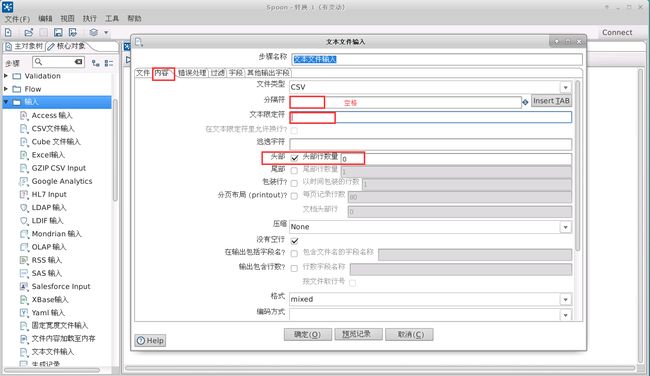Toggle the 分页布局 (printout)? checkbox

(294, 196)
